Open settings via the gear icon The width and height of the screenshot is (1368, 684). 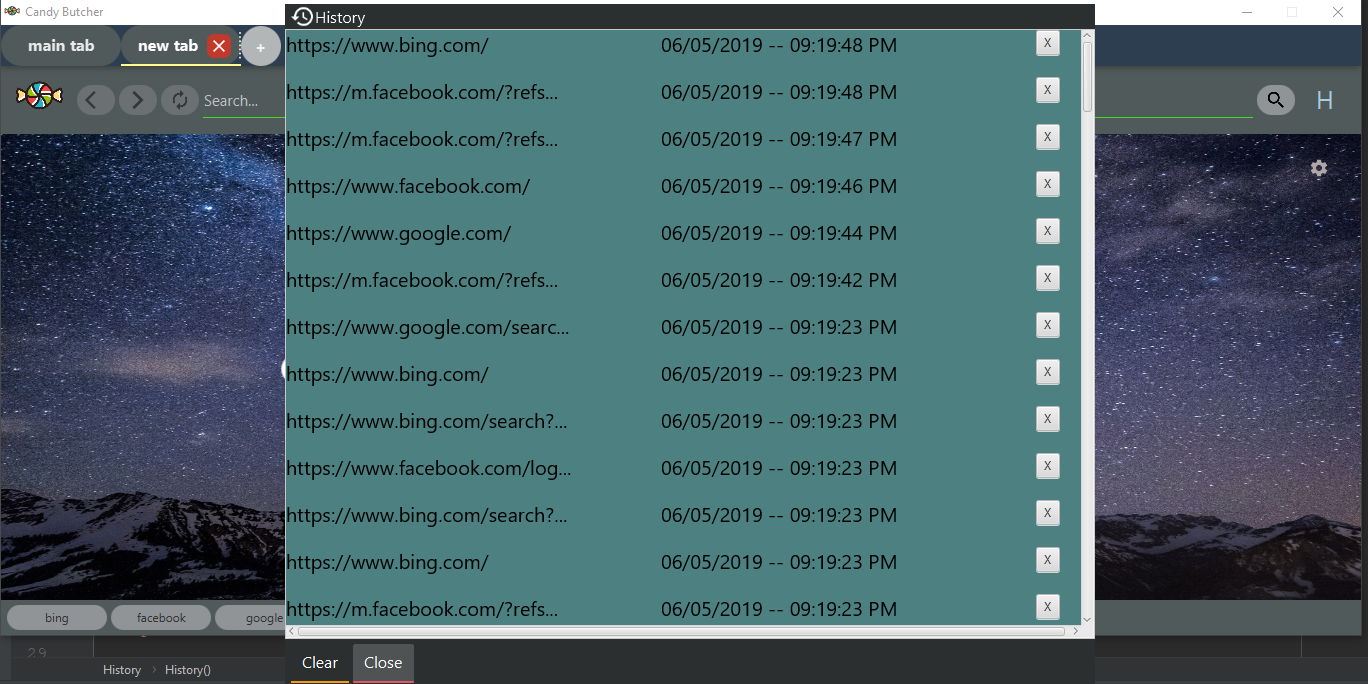pos(1318,168)
